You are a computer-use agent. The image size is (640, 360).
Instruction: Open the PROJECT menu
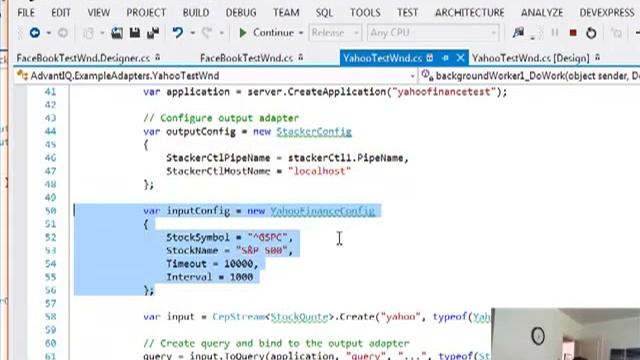(146, 13)
